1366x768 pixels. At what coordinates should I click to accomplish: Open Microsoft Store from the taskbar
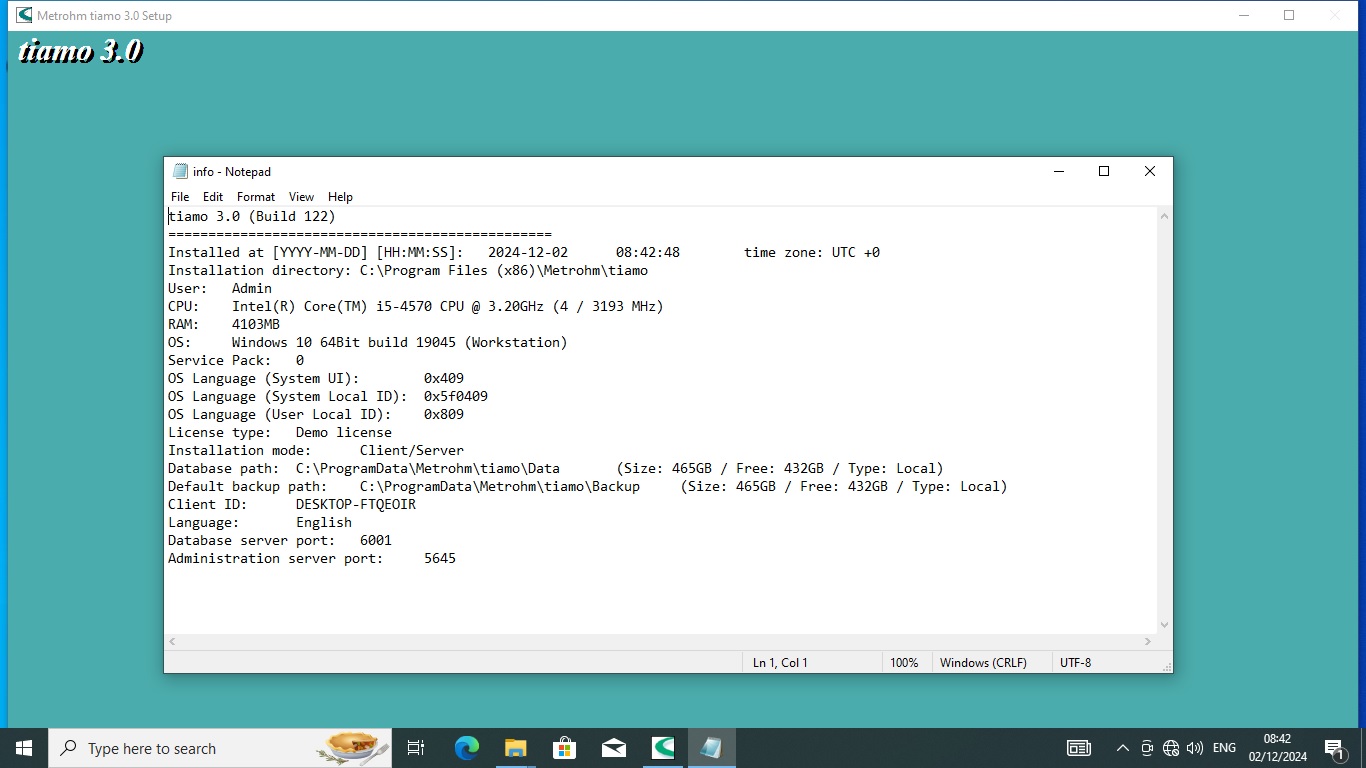564,748
